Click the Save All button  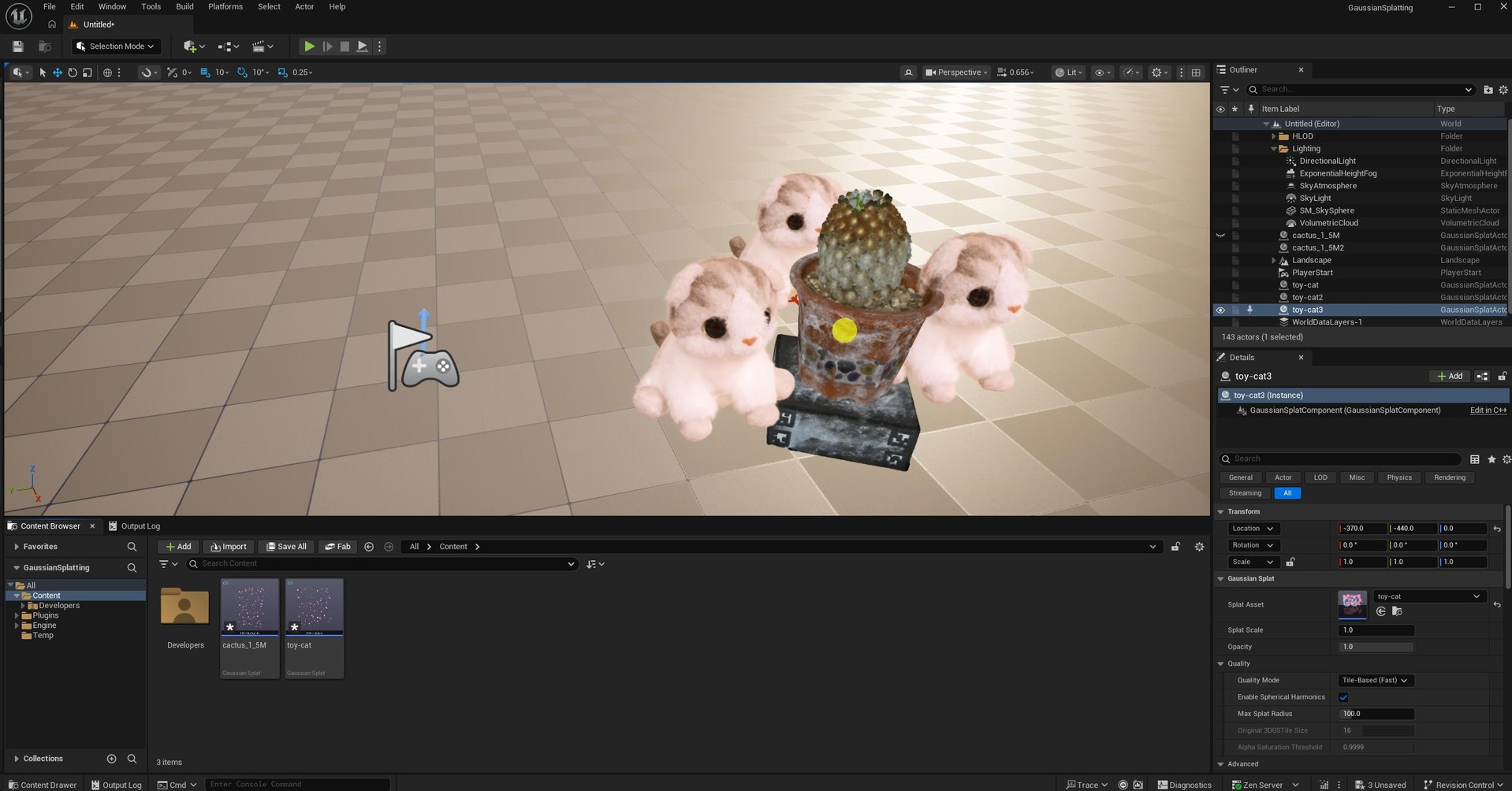[x=286, y=547]
